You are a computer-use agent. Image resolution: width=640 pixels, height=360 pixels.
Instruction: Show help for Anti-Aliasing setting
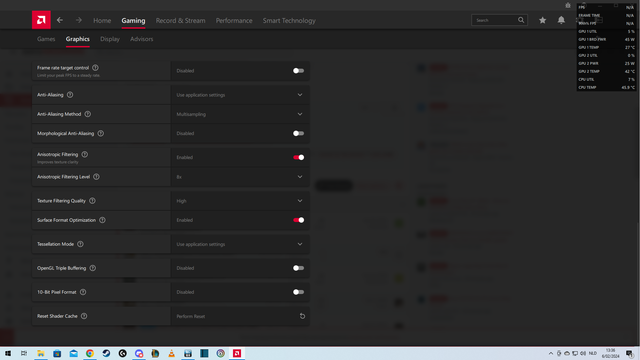(x=70, y=95)
